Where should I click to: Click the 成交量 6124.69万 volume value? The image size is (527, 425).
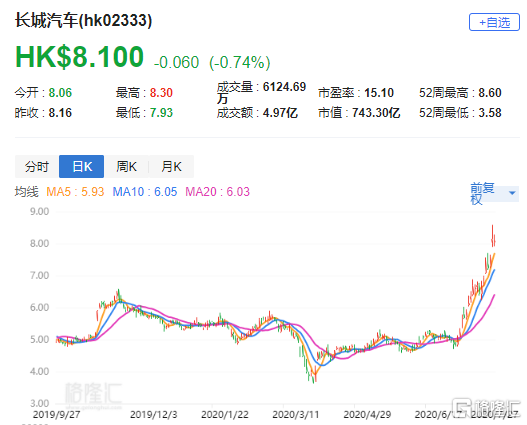click(261, 92)
